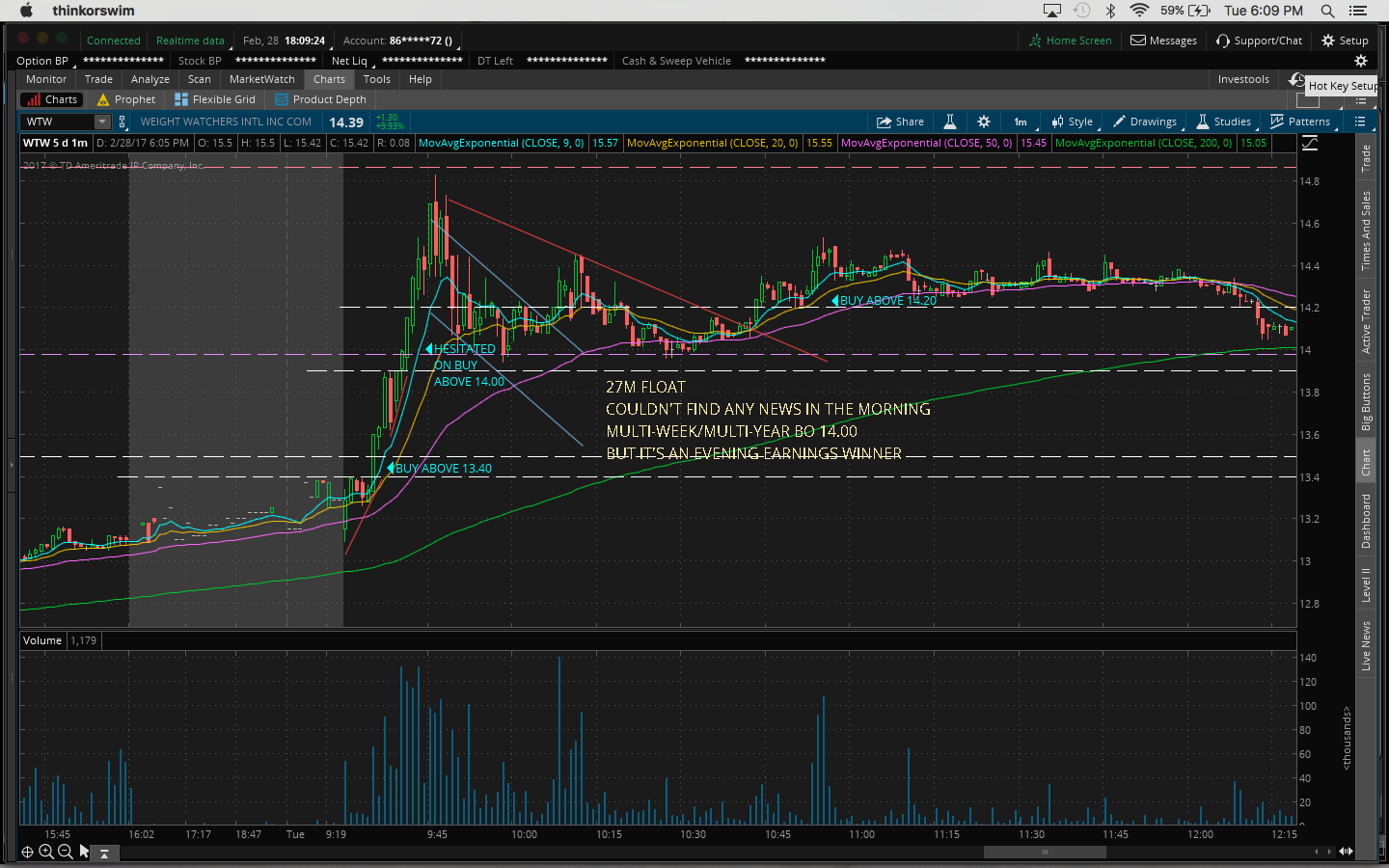Screen dimensions: 1389x868
Task: Open the 1m timeframe dropdown
Action: (1021, 122)
